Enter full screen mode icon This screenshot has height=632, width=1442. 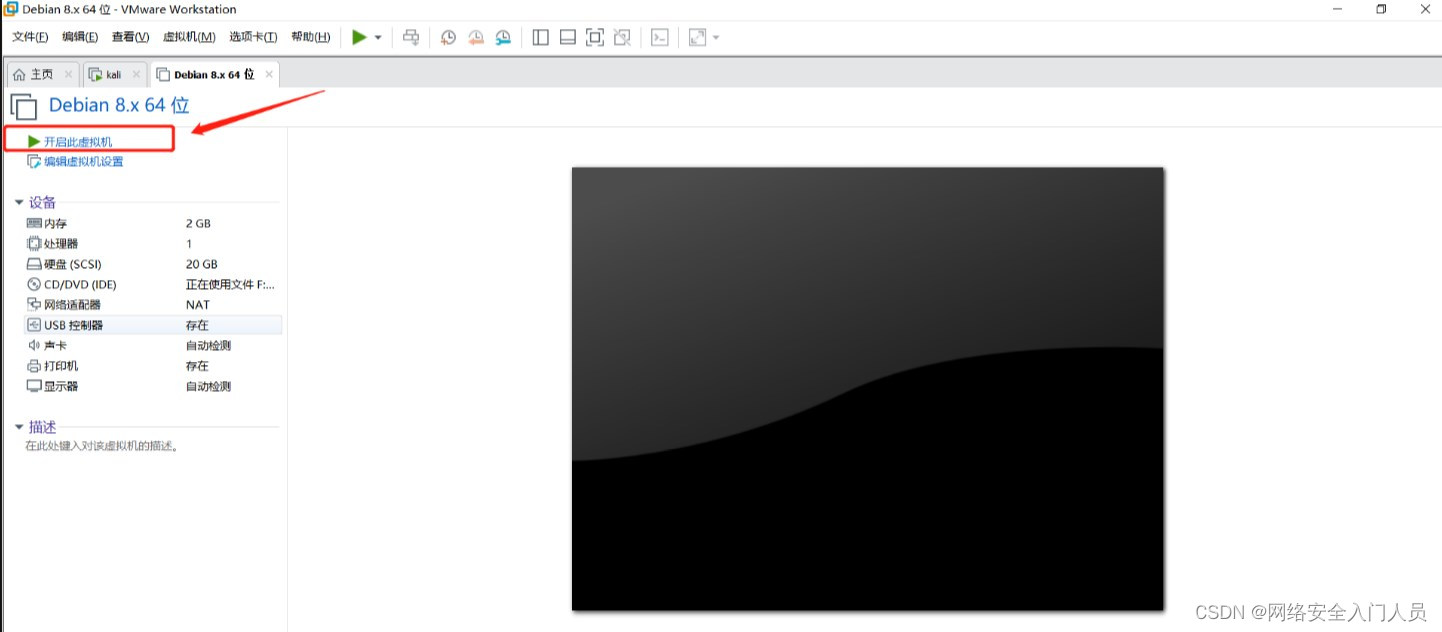(595, 37)
